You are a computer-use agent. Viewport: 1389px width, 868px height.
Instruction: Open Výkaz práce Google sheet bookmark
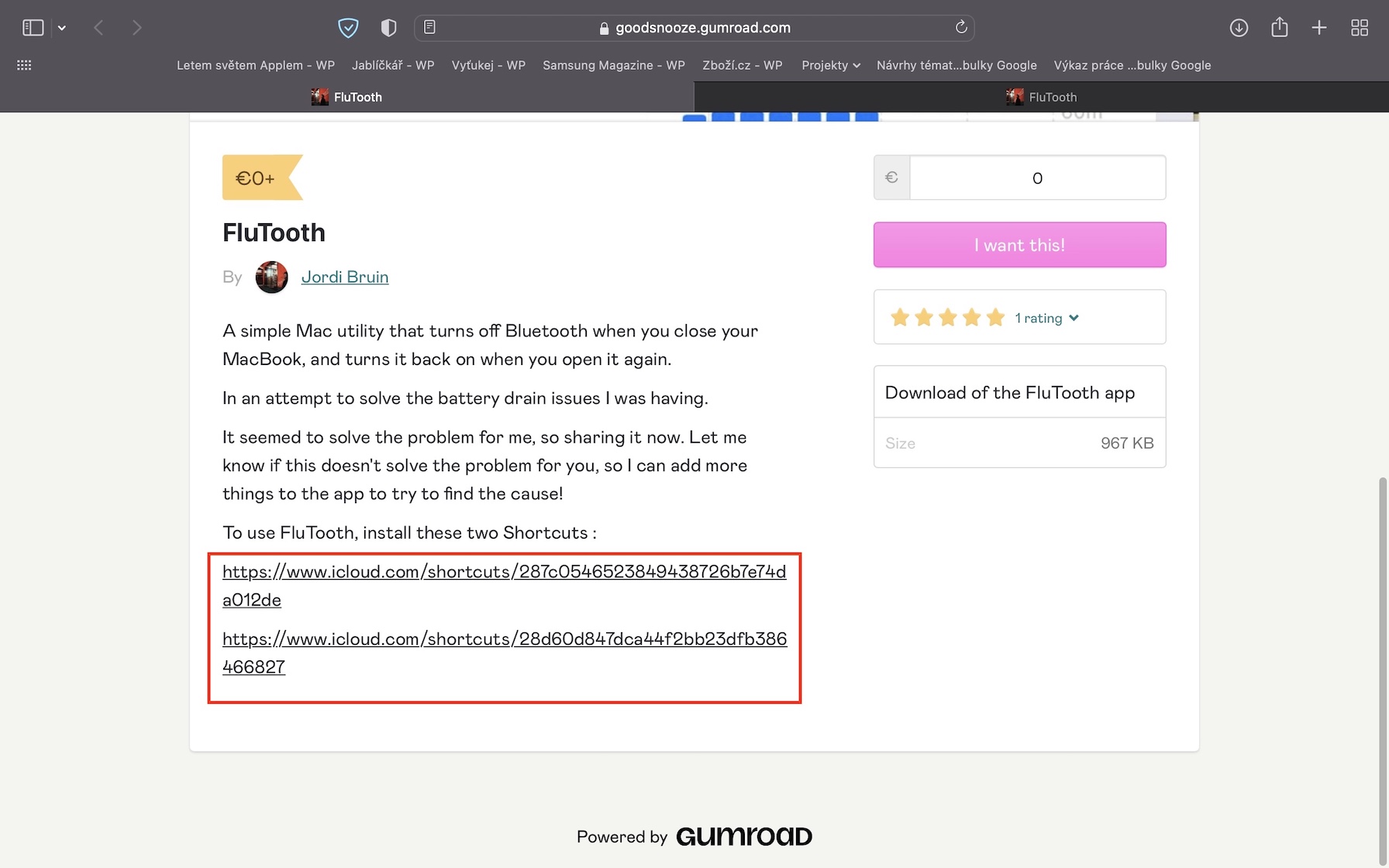point(1132,65)
